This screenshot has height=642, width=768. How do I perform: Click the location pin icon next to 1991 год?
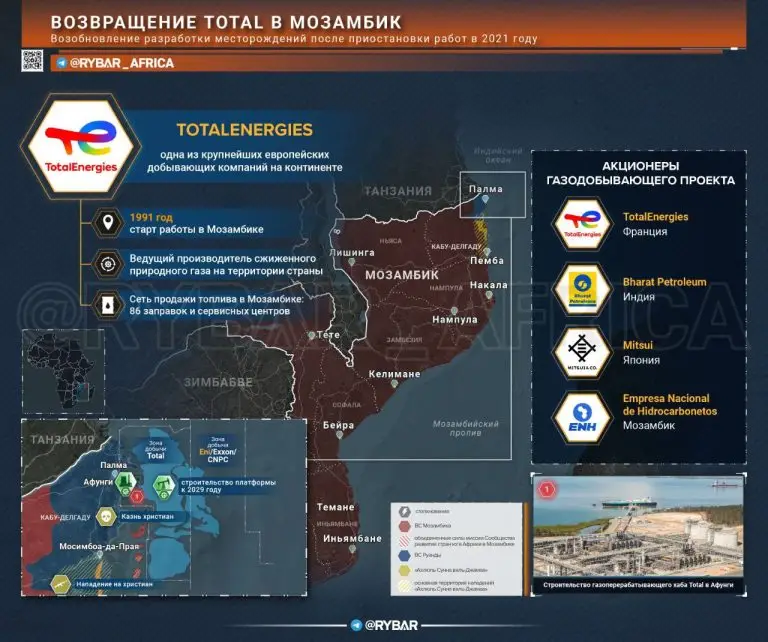(107, 222)
